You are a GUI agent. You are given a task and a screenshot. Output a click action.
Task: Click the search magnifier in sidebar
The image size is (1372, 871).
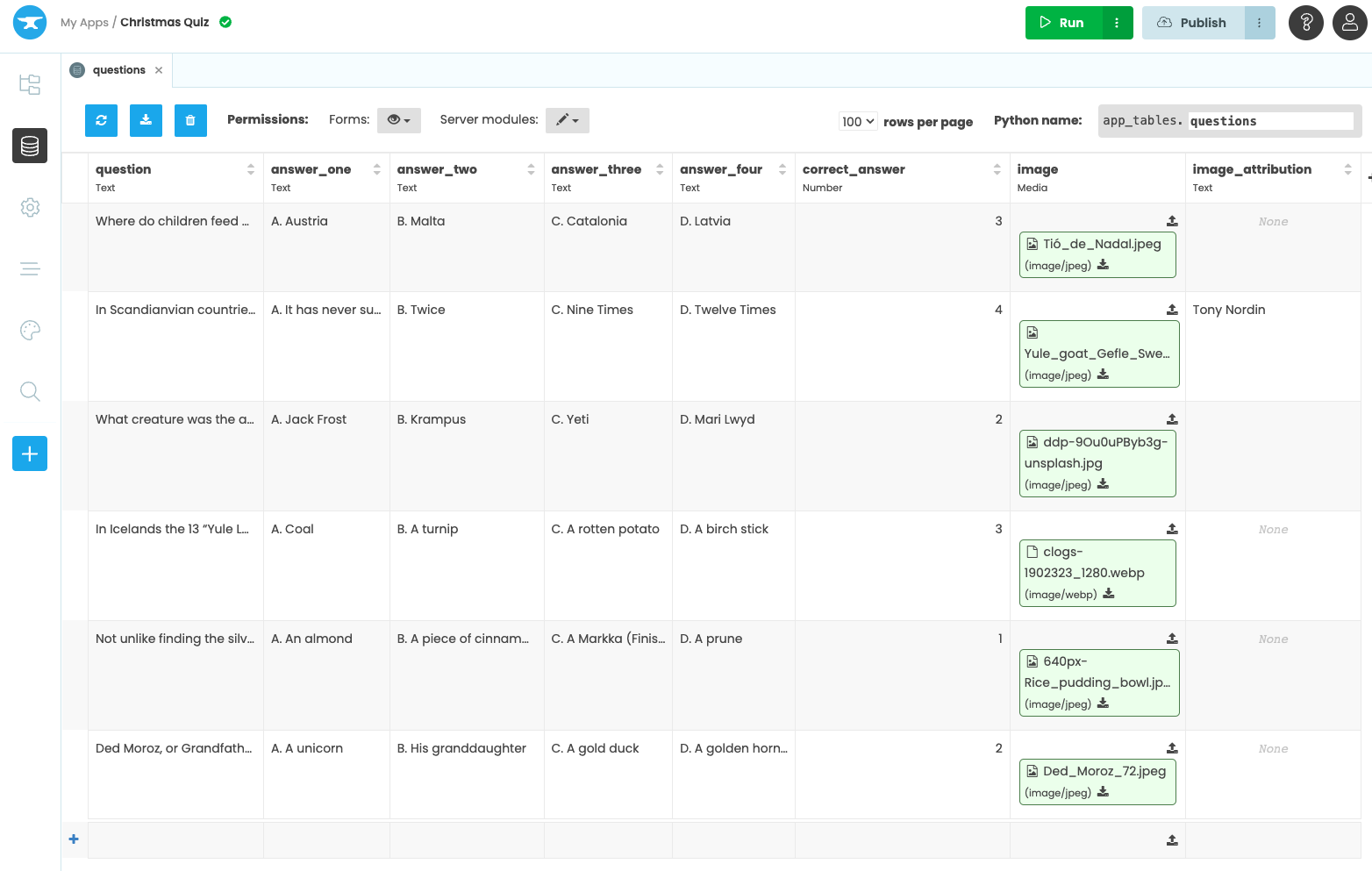[30, 391]
